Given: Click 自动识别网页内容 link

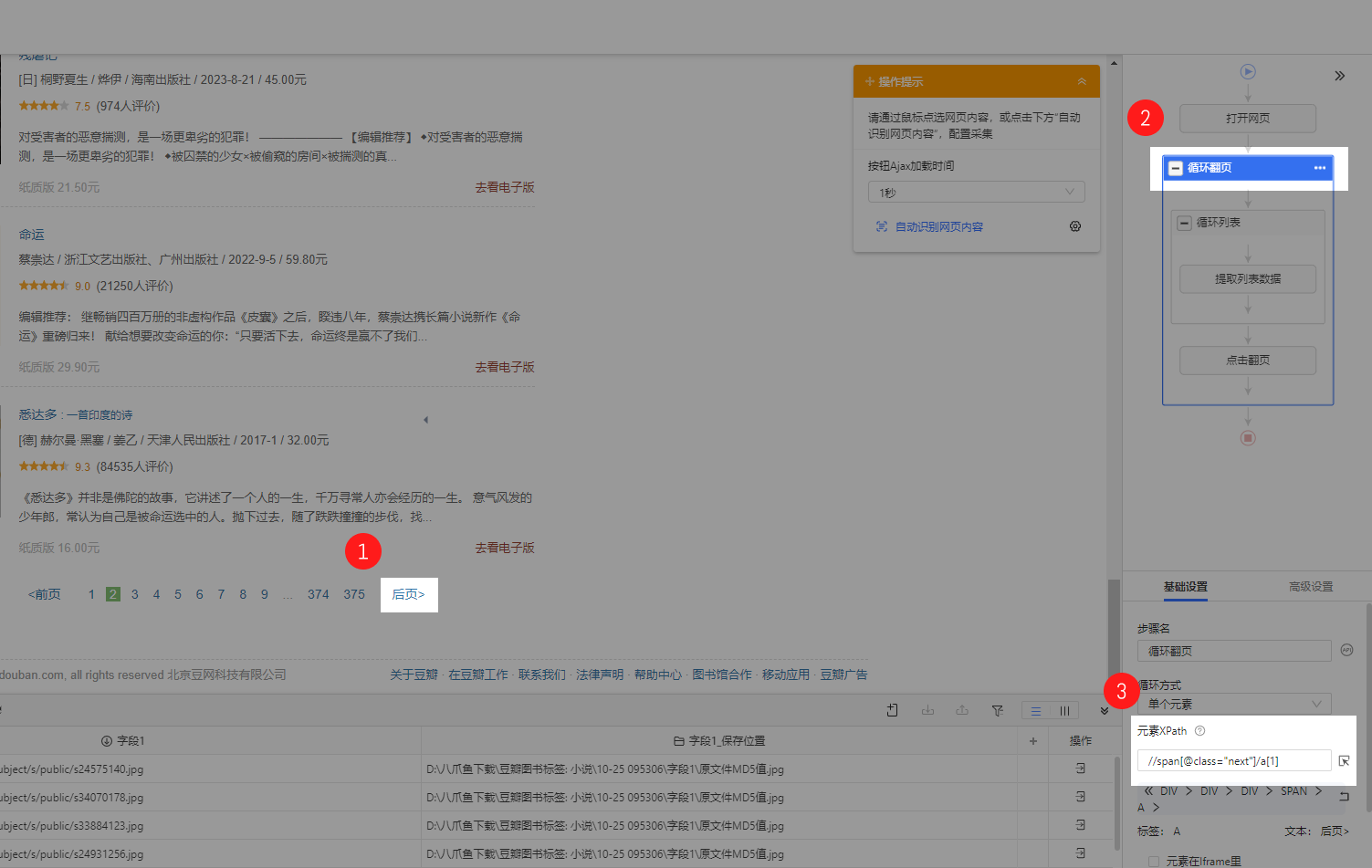Looking at the screenshot, I should pos(938,226).
